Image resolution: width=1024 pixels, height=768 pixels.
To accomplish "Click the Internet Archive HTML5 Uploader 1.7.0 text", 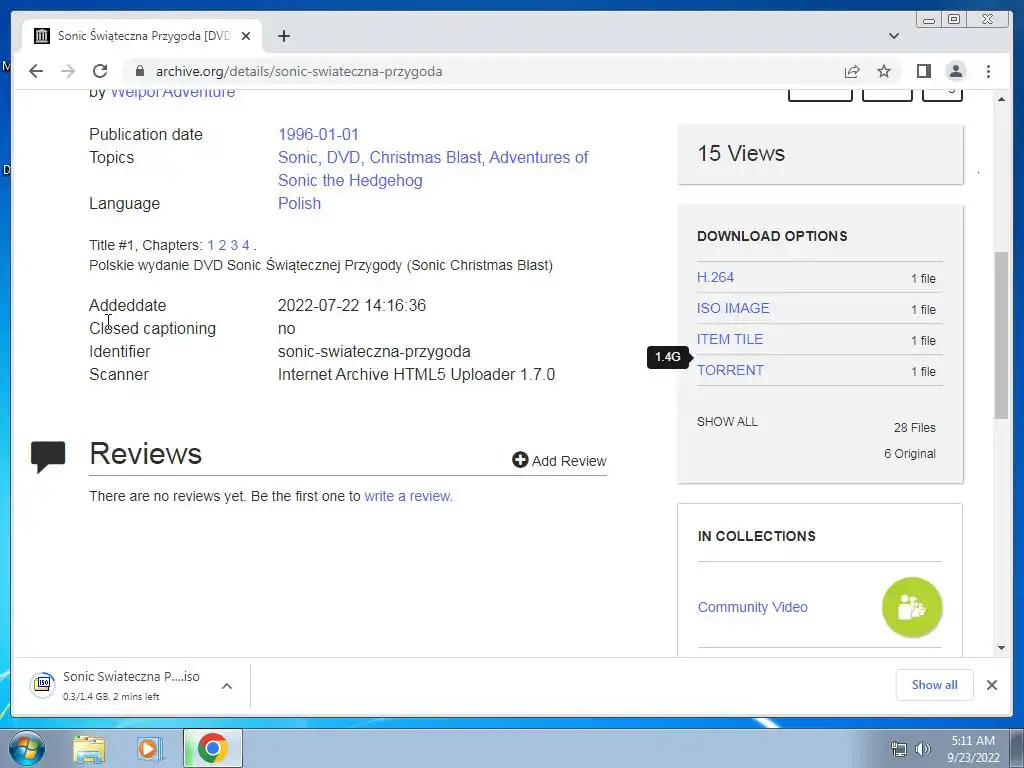I will 417,375.
